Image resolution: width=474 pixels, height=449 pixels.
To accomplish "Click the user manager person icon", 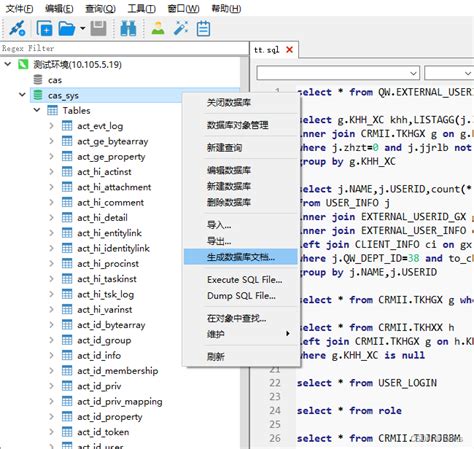I will 158,29.
